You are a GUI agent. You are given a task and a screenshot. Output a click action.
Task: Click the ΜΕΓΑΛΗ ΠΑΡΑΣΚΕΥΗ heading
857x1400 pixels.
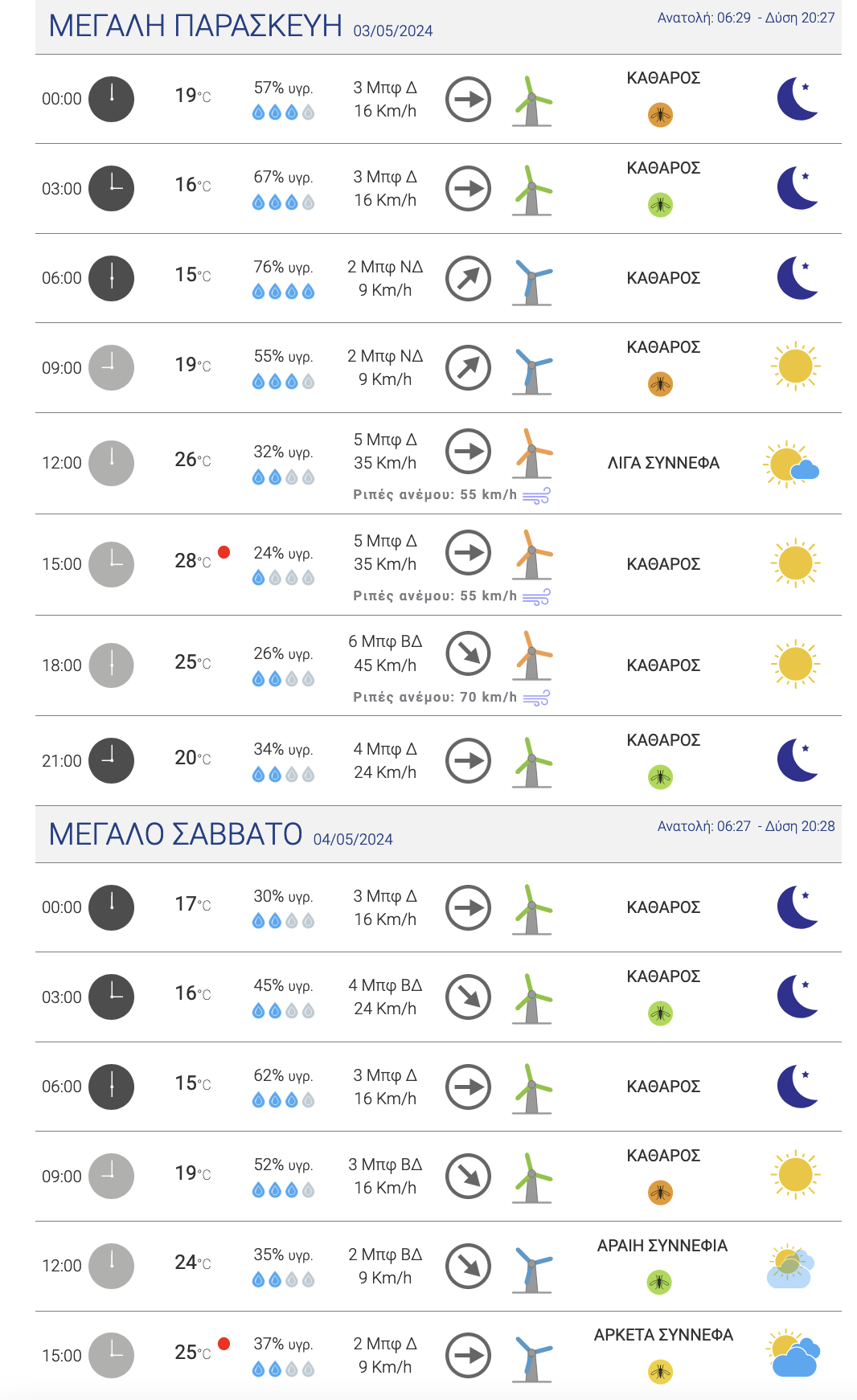(195, 27)
